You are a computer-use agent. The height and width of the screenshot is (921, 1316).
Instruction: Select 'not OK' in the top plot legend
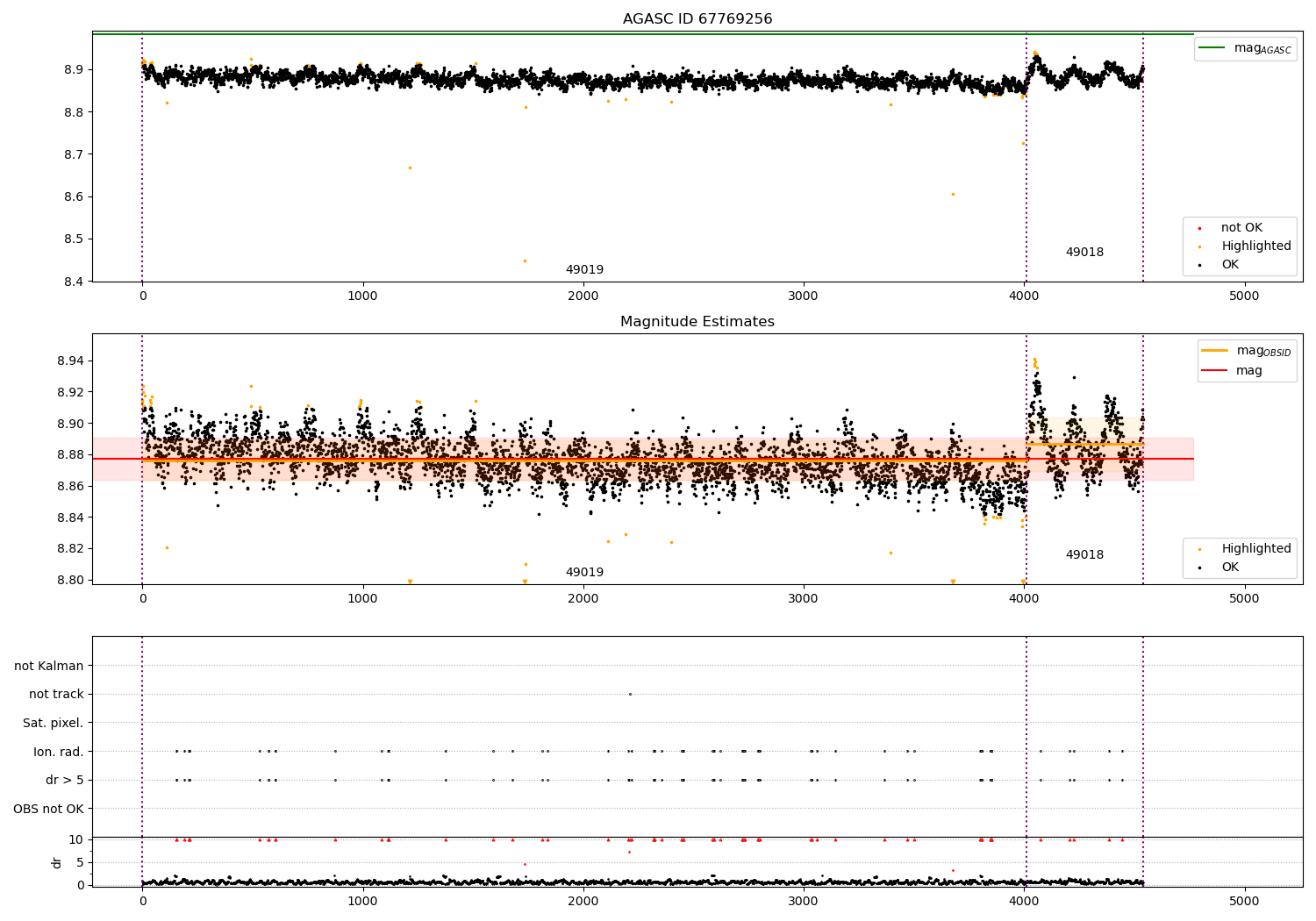1241,228
